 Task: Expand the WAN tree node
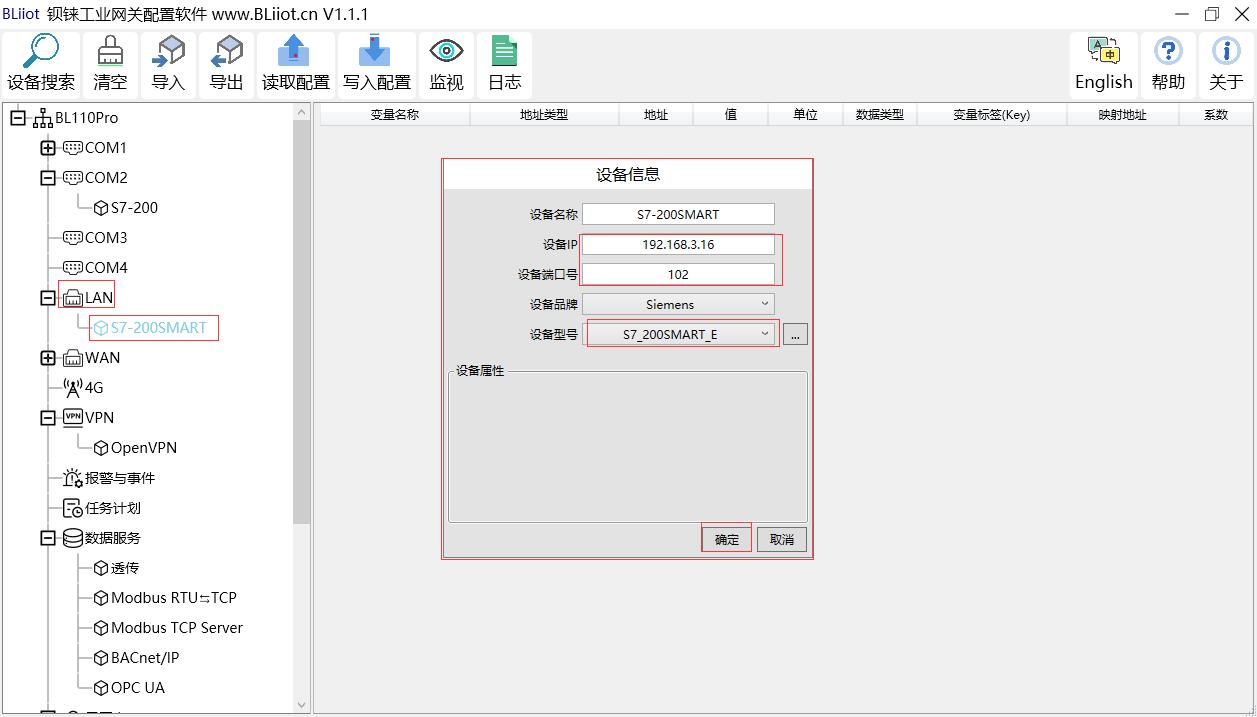click(x=48, y=358)
